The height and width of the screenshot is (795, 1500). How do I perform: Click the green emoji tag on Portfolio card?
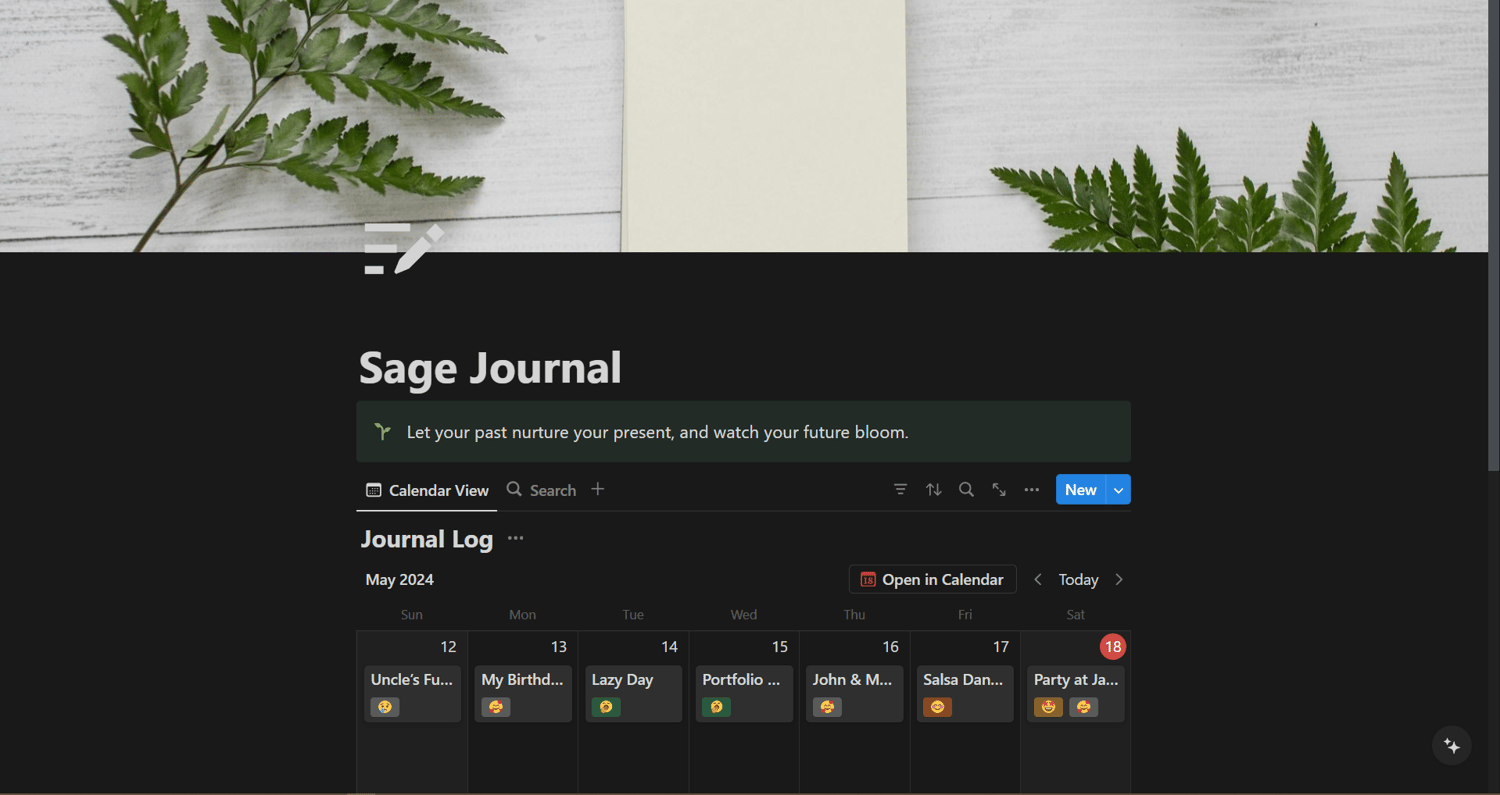(717, 707)
